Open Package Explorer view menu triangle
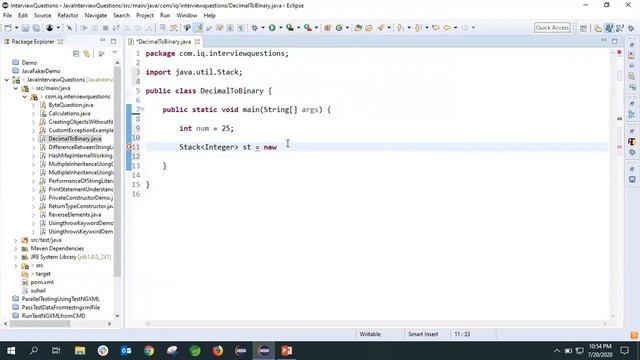640x360 pixels. click(x=115, y=53)
